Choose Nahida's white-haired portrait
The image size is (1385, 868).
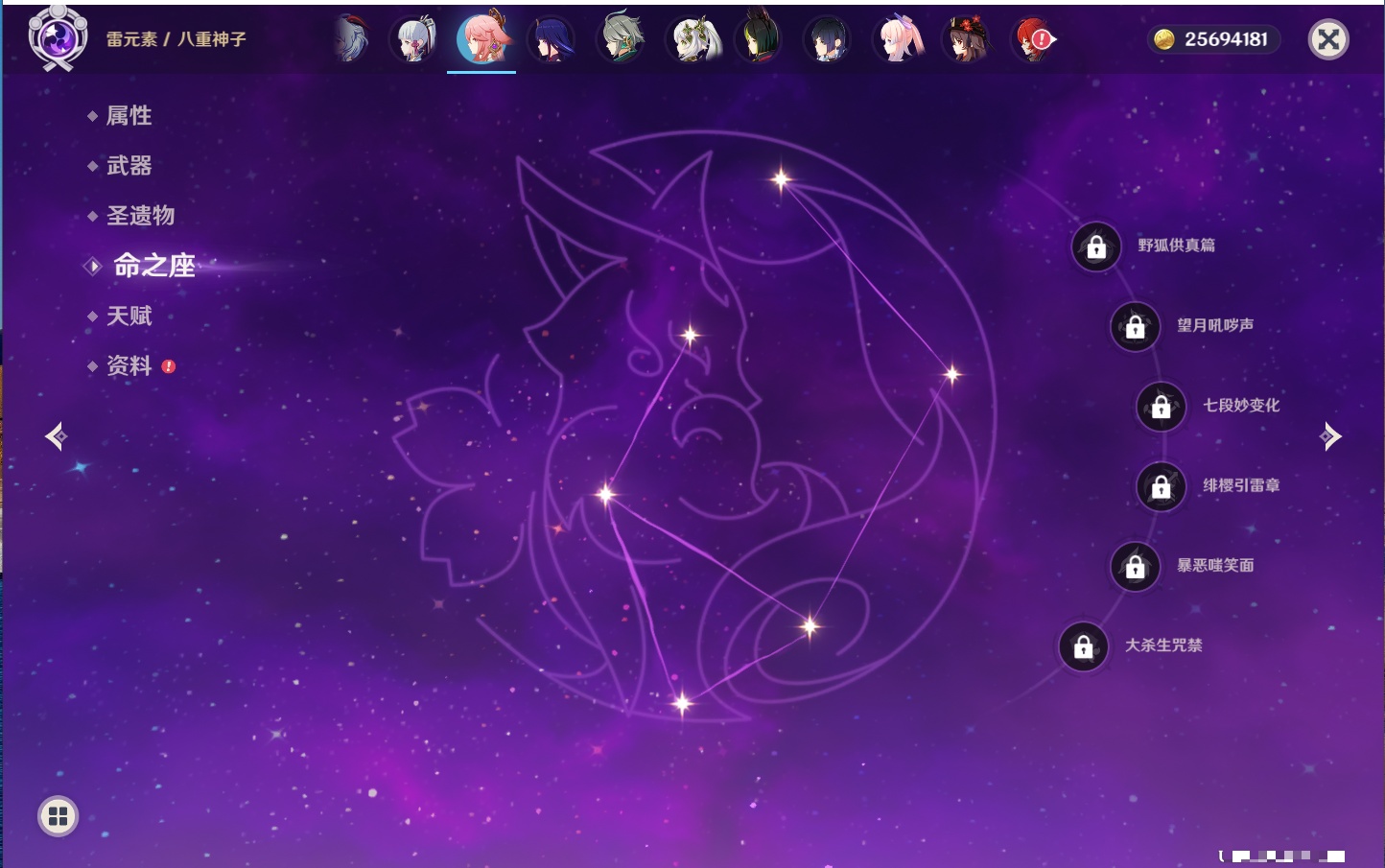pos(691,40)
